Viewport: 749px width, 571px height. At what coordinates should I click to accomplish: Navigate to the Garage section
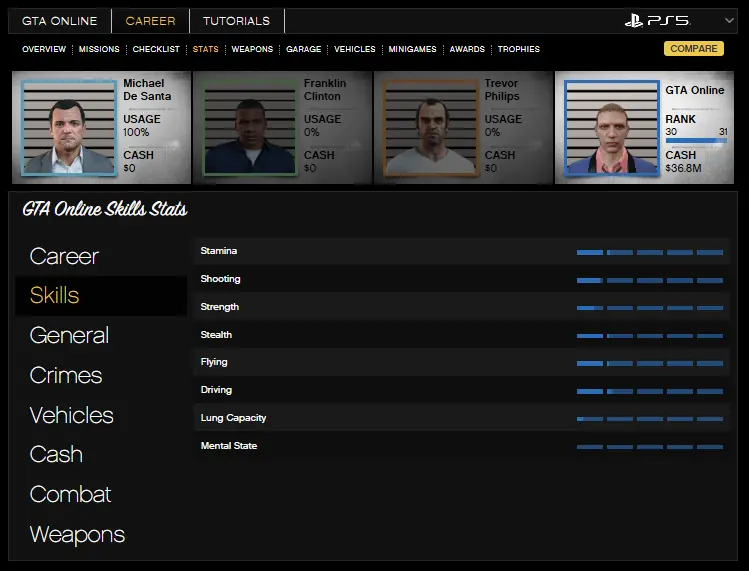(303, 49)
